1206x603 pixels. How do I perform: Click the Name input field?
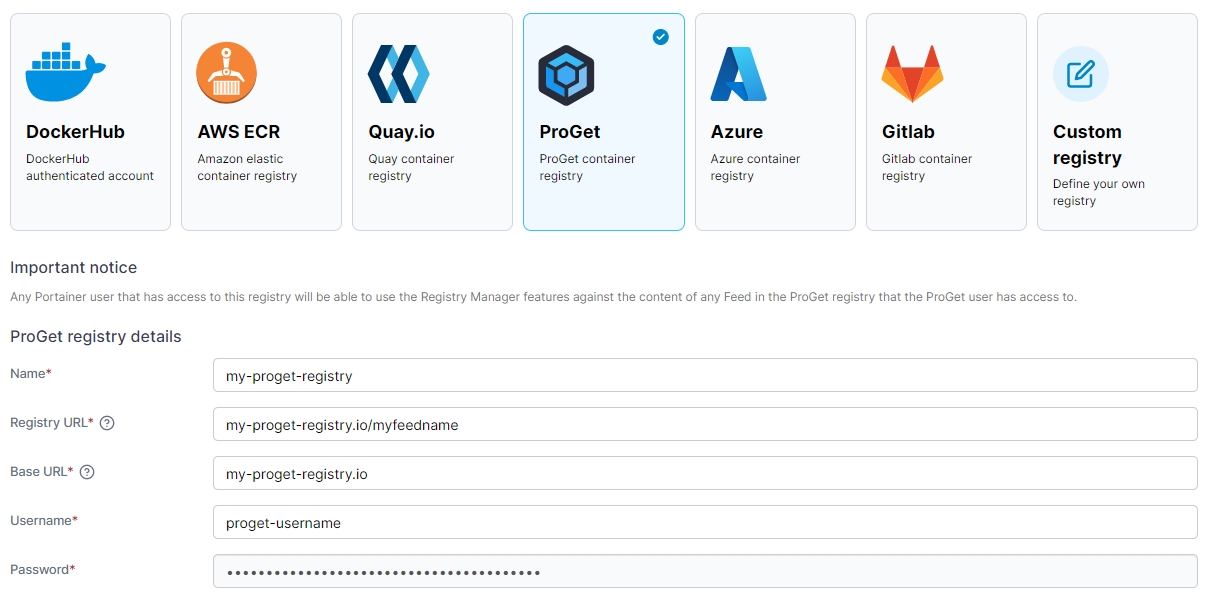pyautogui.click(x=704, y=376)
